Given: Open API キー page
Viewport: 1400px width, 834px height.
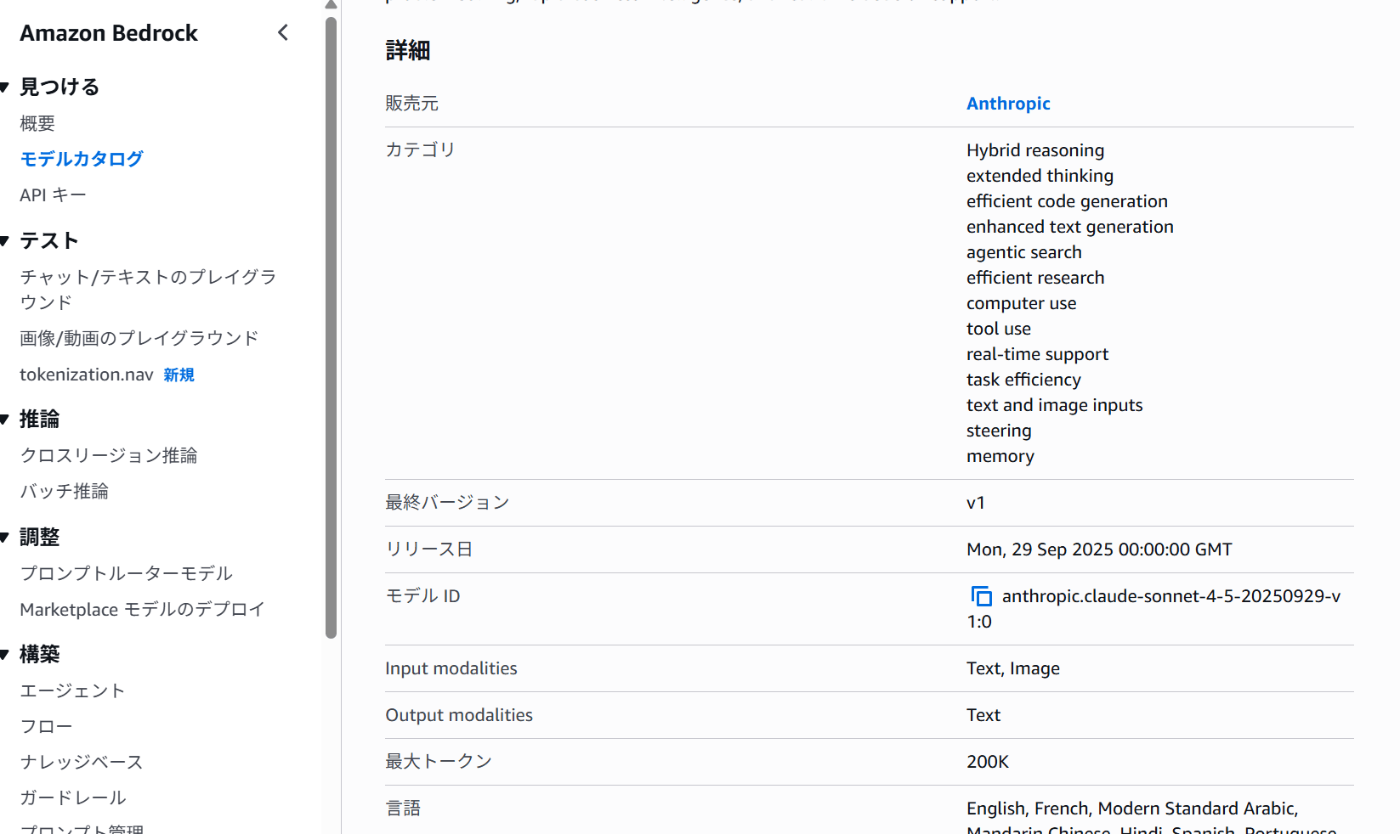Looking at the screenshot, I should pyautogui.click(x=53, y=195).
